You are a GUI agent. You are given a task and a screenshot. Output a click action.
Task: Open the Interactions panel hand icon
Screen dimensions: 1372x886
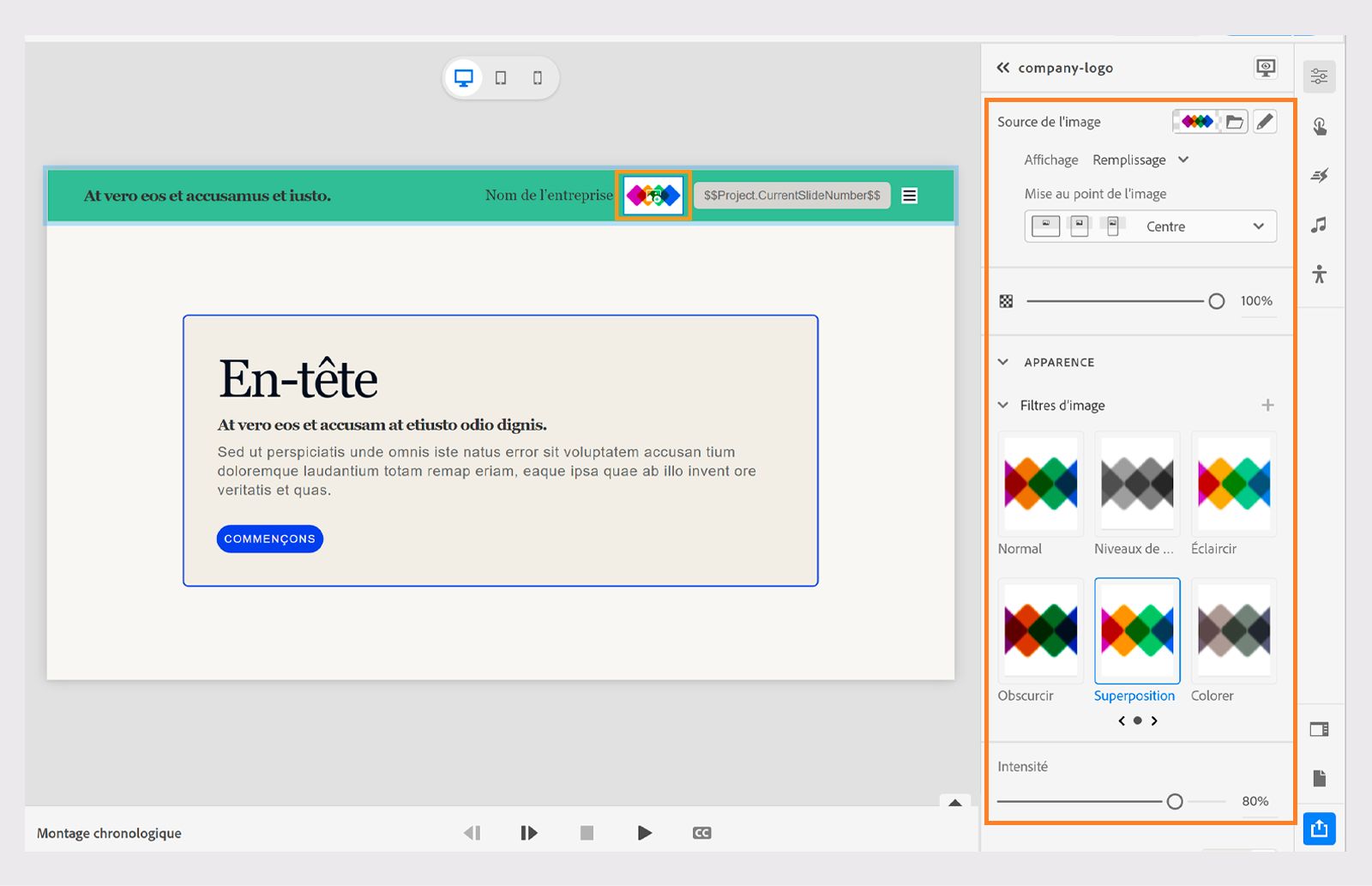1320,127
